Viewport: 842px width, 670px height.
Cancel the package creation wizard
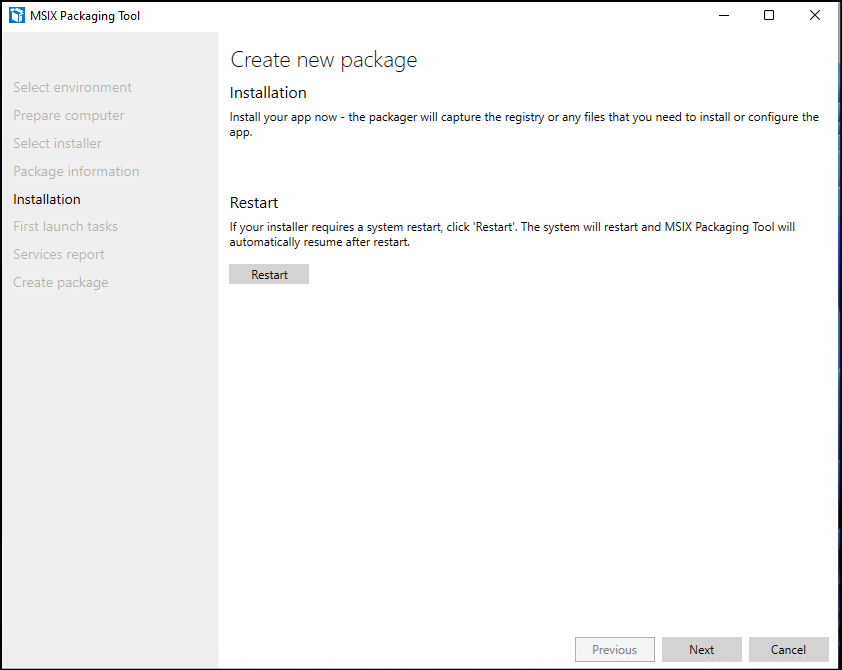(x=788, y=650)
